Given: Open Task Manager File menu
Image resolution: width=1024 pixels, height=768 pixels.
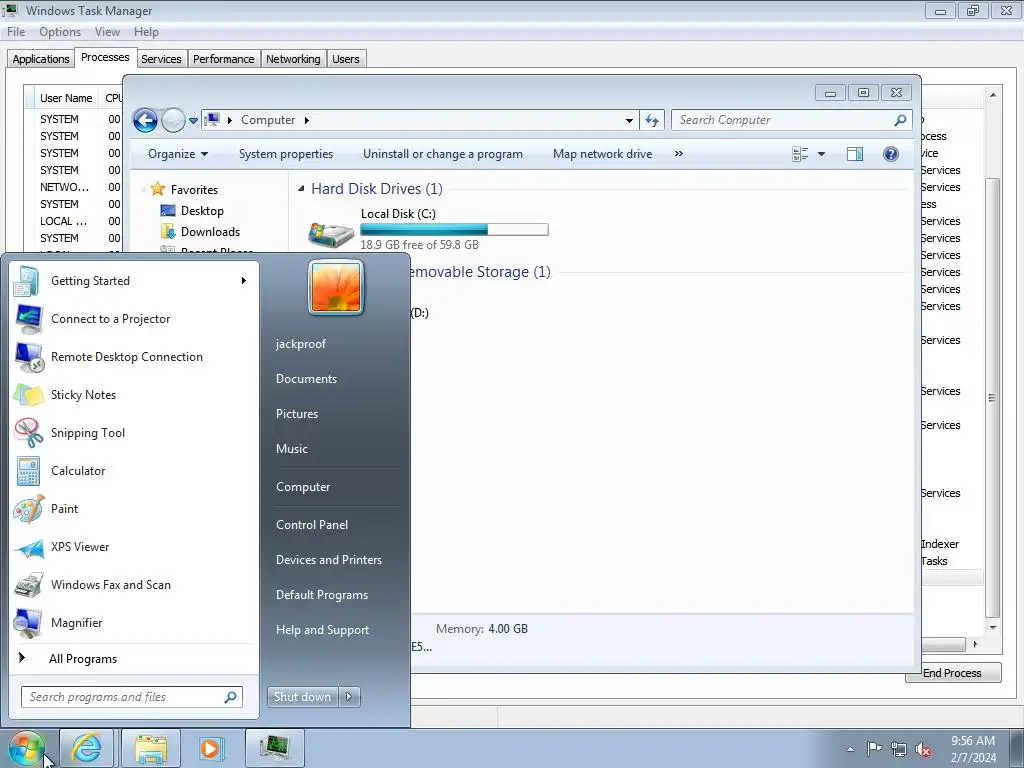Looking at the screenshot, I should (16, 32).
